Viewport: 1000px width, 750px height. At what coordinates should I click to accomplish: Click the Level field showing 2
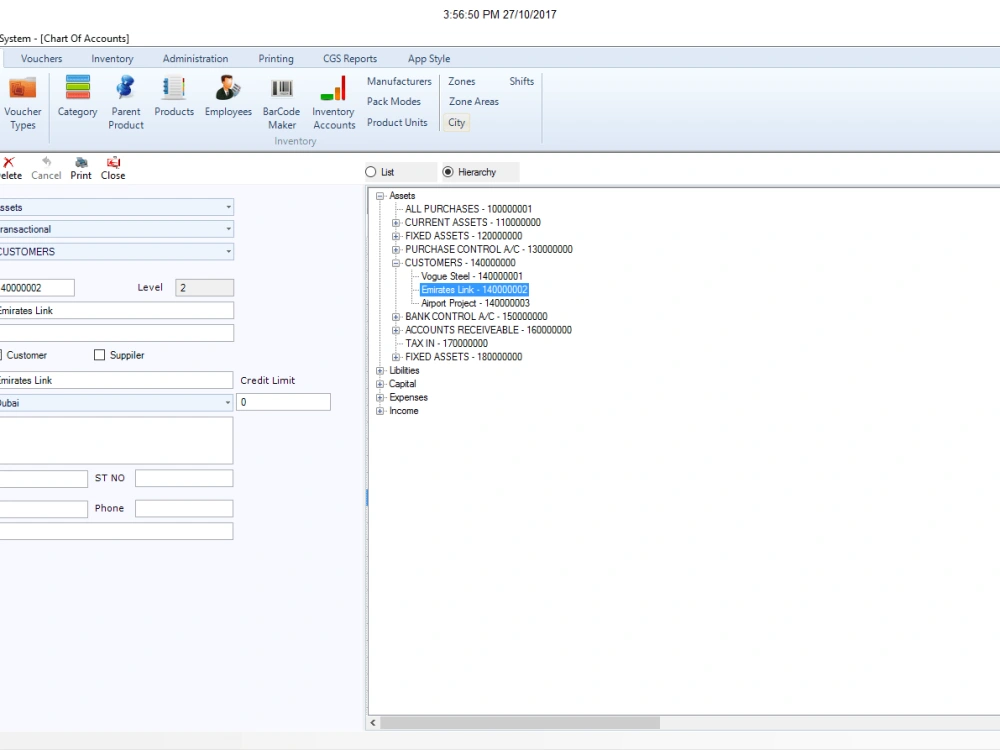[204, 288]
